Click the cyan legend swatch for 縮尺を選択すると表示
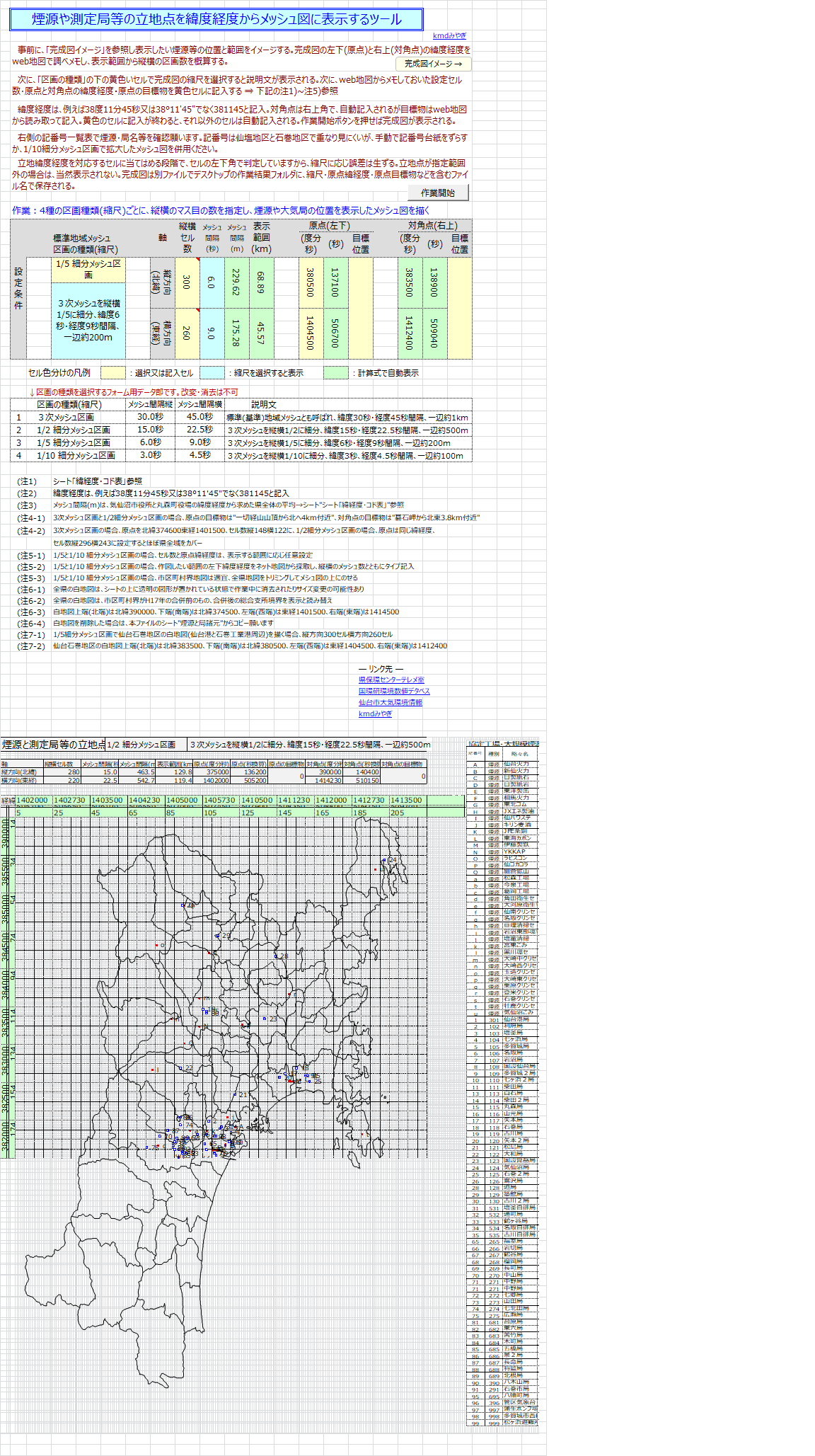The height and width of the screenshot is (1456, 815). tap(212, 372)
